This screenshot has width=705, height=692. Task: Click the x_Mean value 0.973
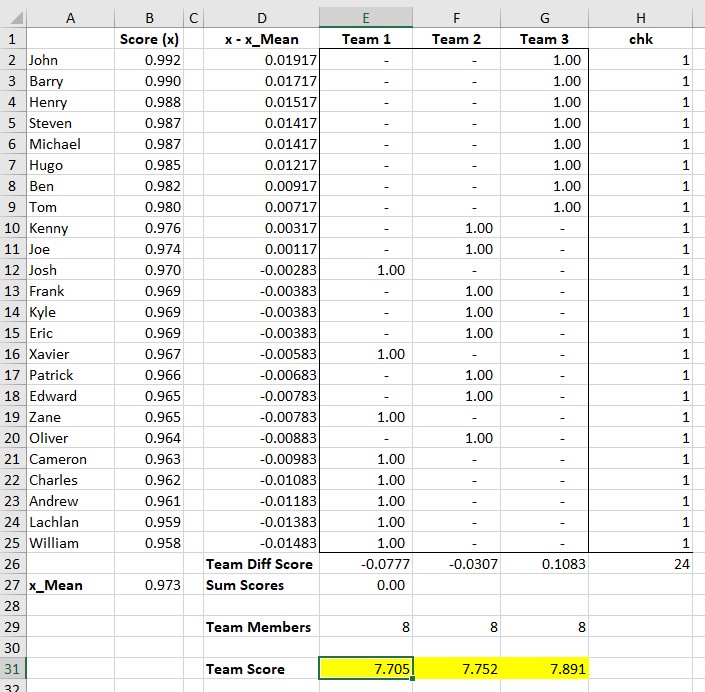pos(148,585)
